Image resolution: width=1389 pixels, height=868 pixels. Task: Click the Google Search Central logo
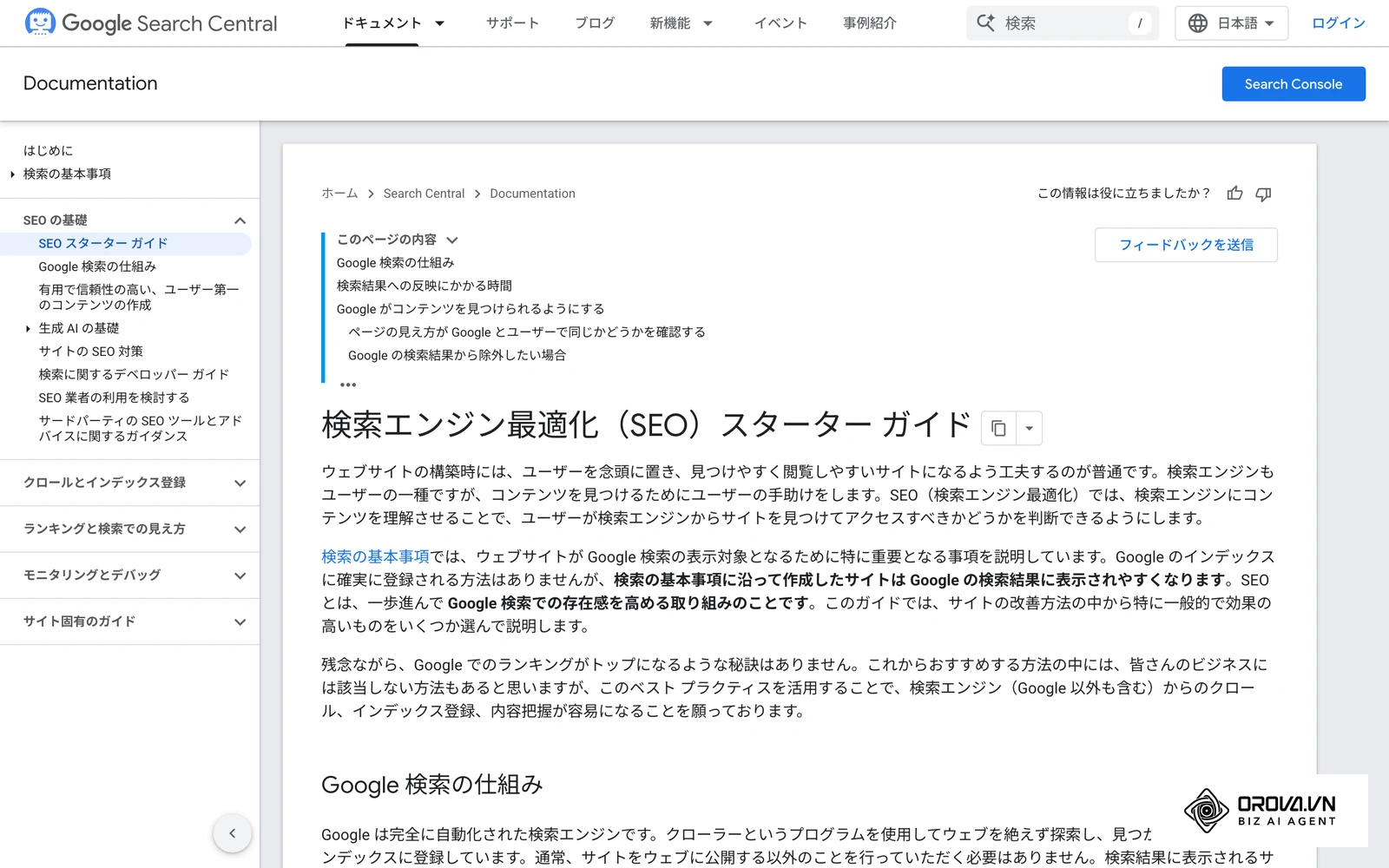(151, 23)
